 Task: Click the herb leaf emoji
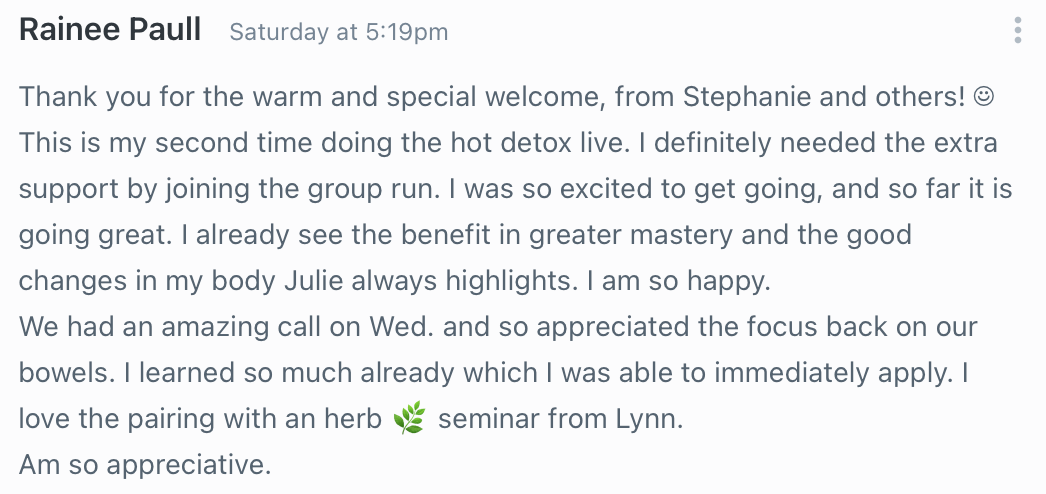[x=409, y=420]
